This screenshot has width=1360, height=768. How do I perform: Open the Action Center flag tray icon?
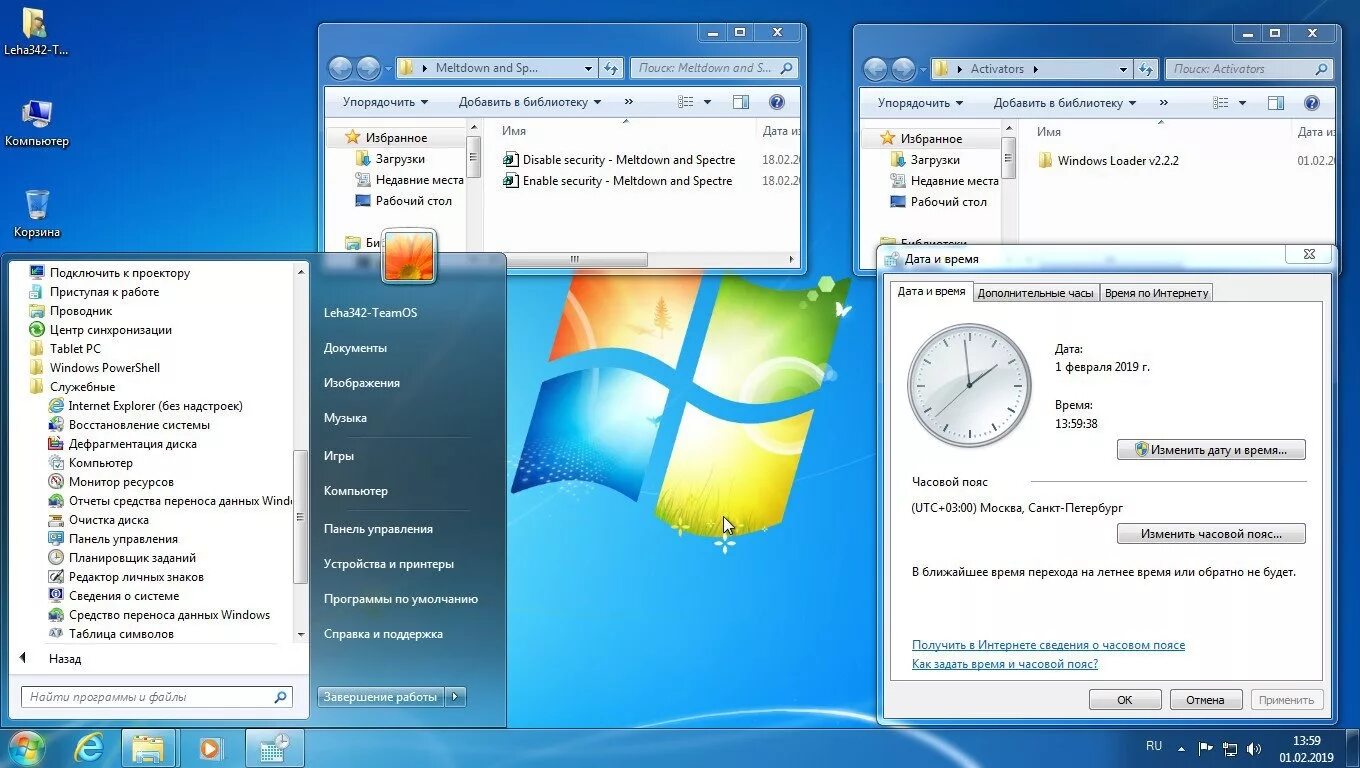point(1205,748)
